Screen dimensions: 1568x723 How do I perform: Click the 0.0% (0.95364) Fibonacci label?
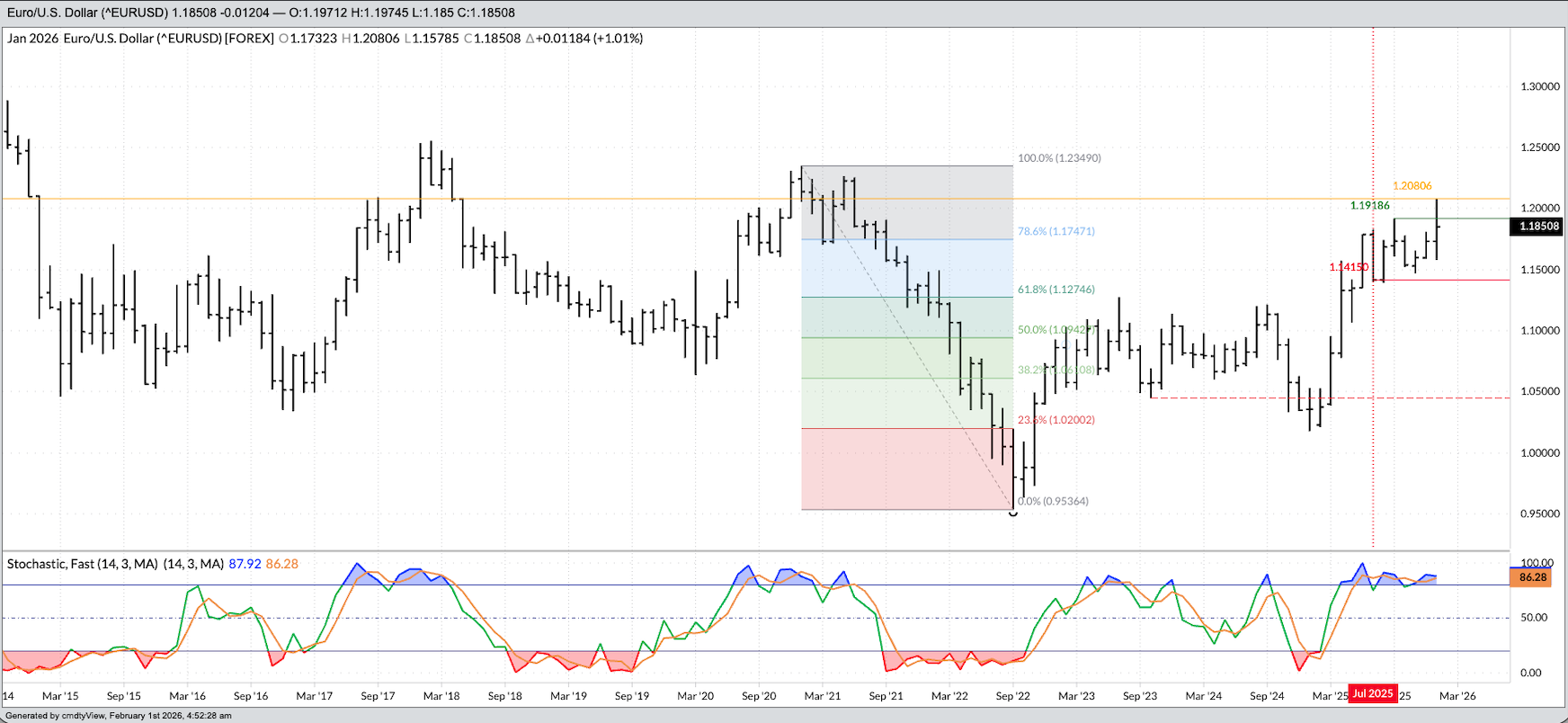(x=1052, y=501)
